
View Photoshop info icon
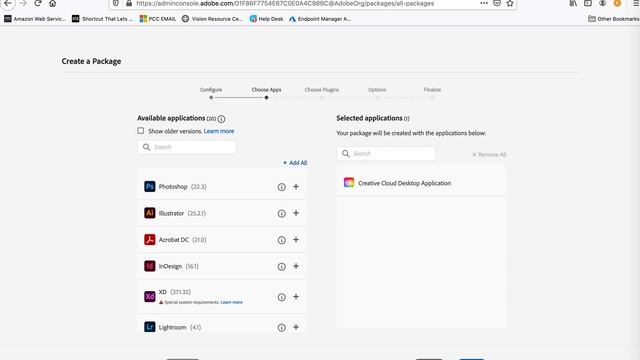click(x=282, y=187)
